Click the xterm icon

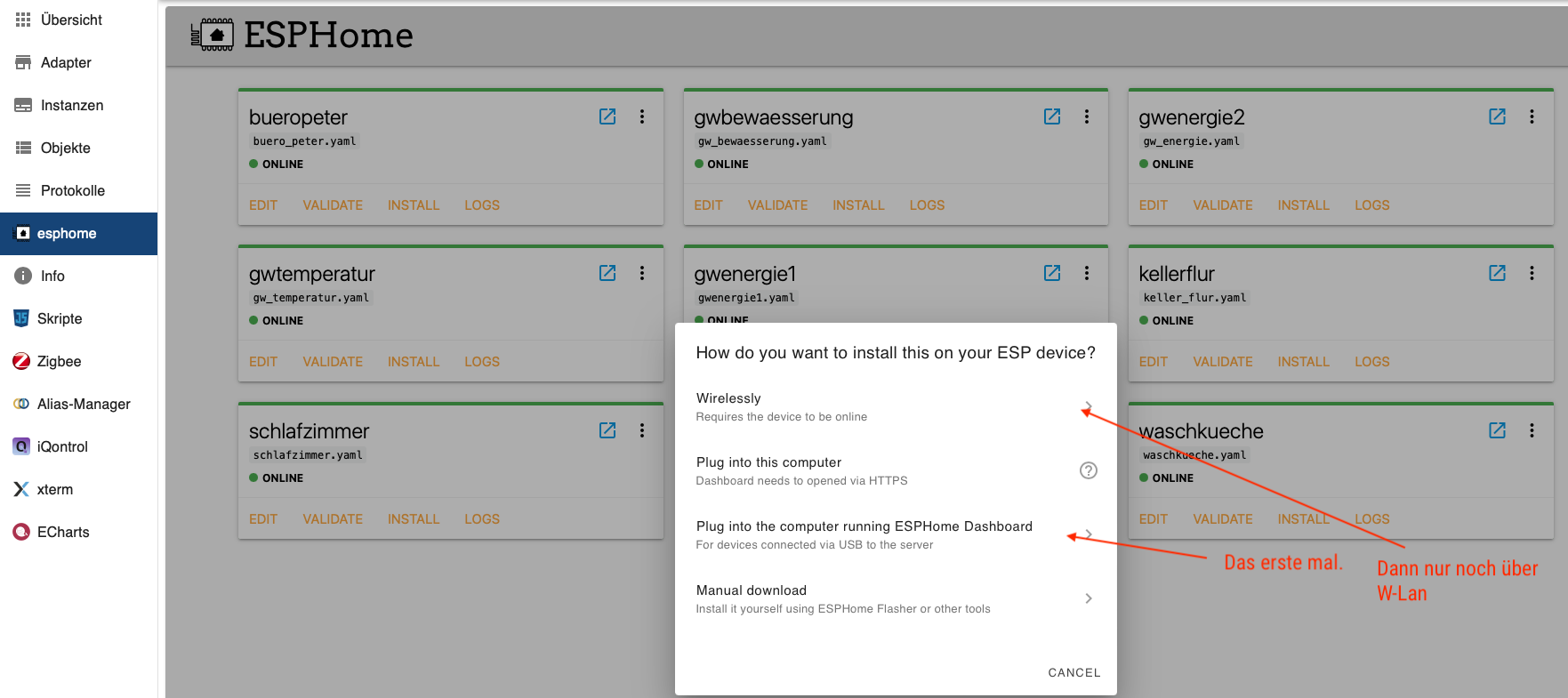21,489
